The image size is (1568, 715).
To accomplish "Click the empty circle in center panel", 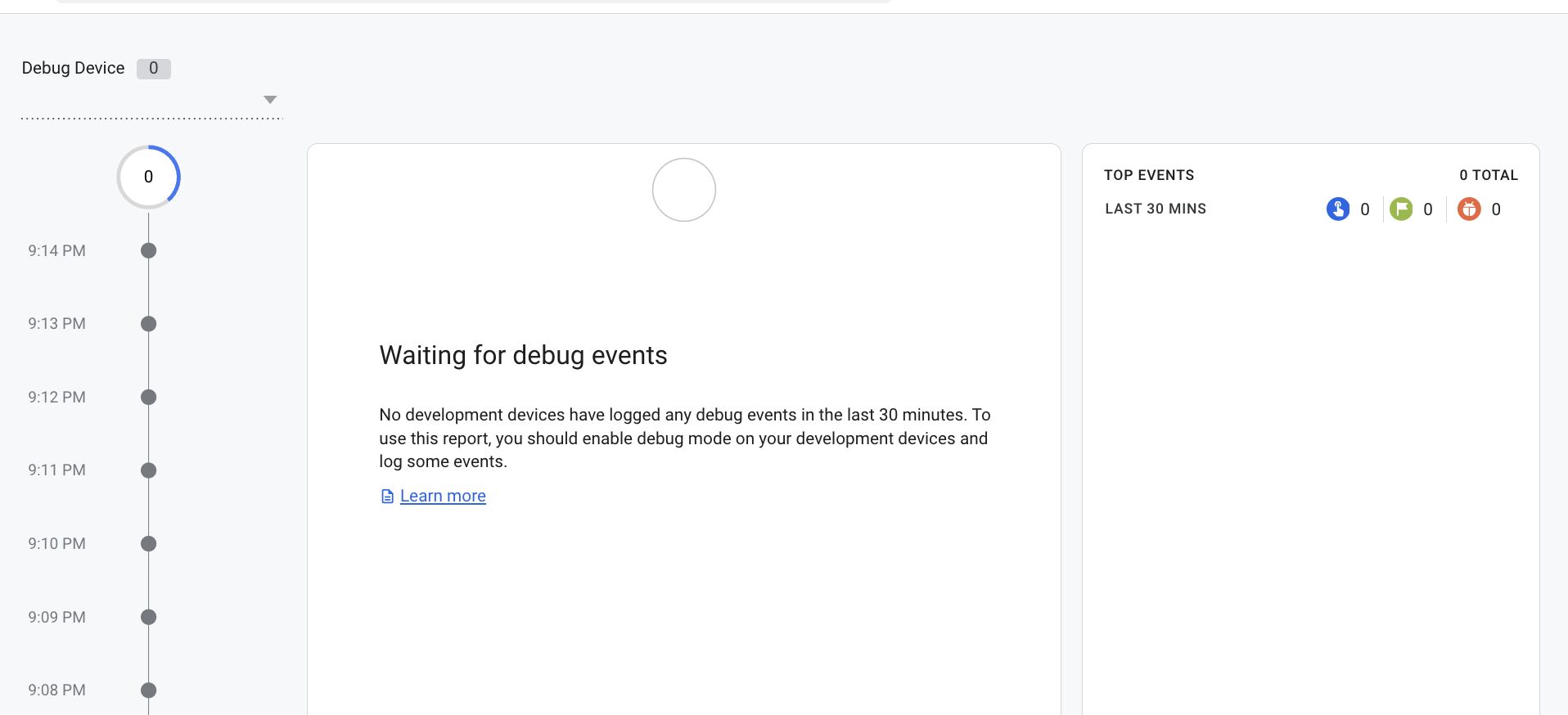I will (684, 190).
